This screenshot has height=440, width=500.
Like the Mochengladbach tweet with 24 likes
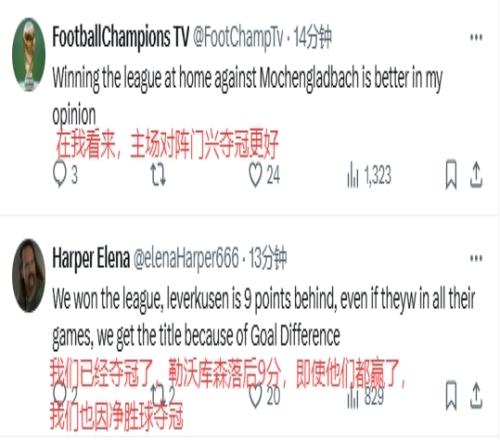(264, 175)
